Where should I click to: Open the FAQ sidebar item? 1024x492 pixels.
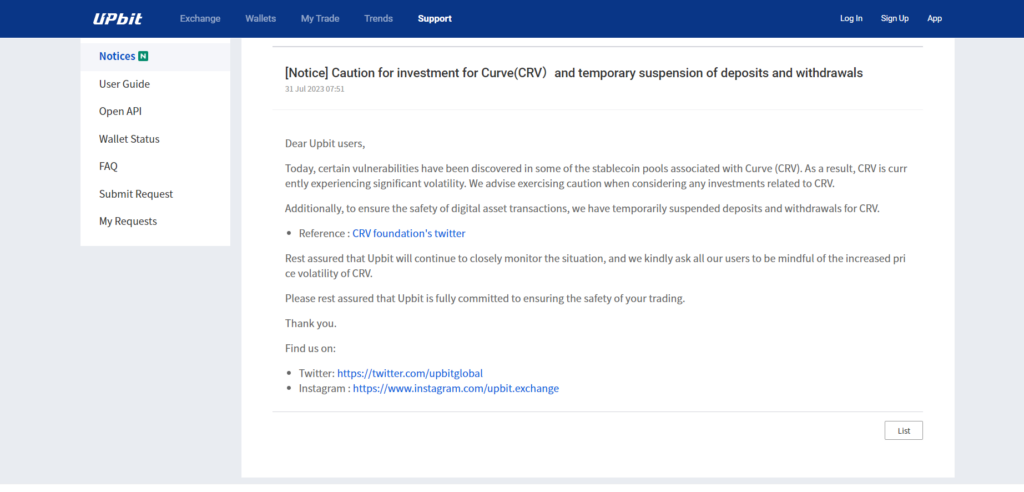click(108, 166)
